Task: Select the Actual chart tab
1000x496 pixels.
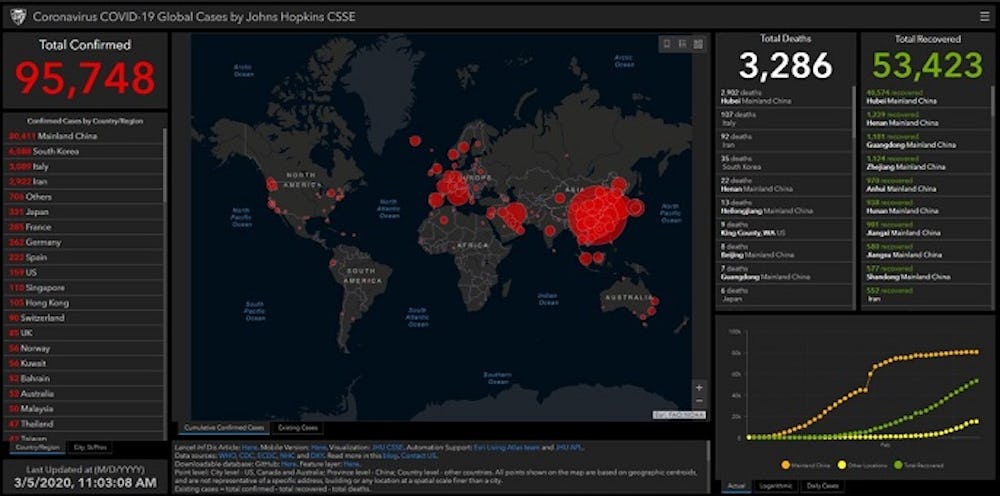Action: click(x=735, y=486)
